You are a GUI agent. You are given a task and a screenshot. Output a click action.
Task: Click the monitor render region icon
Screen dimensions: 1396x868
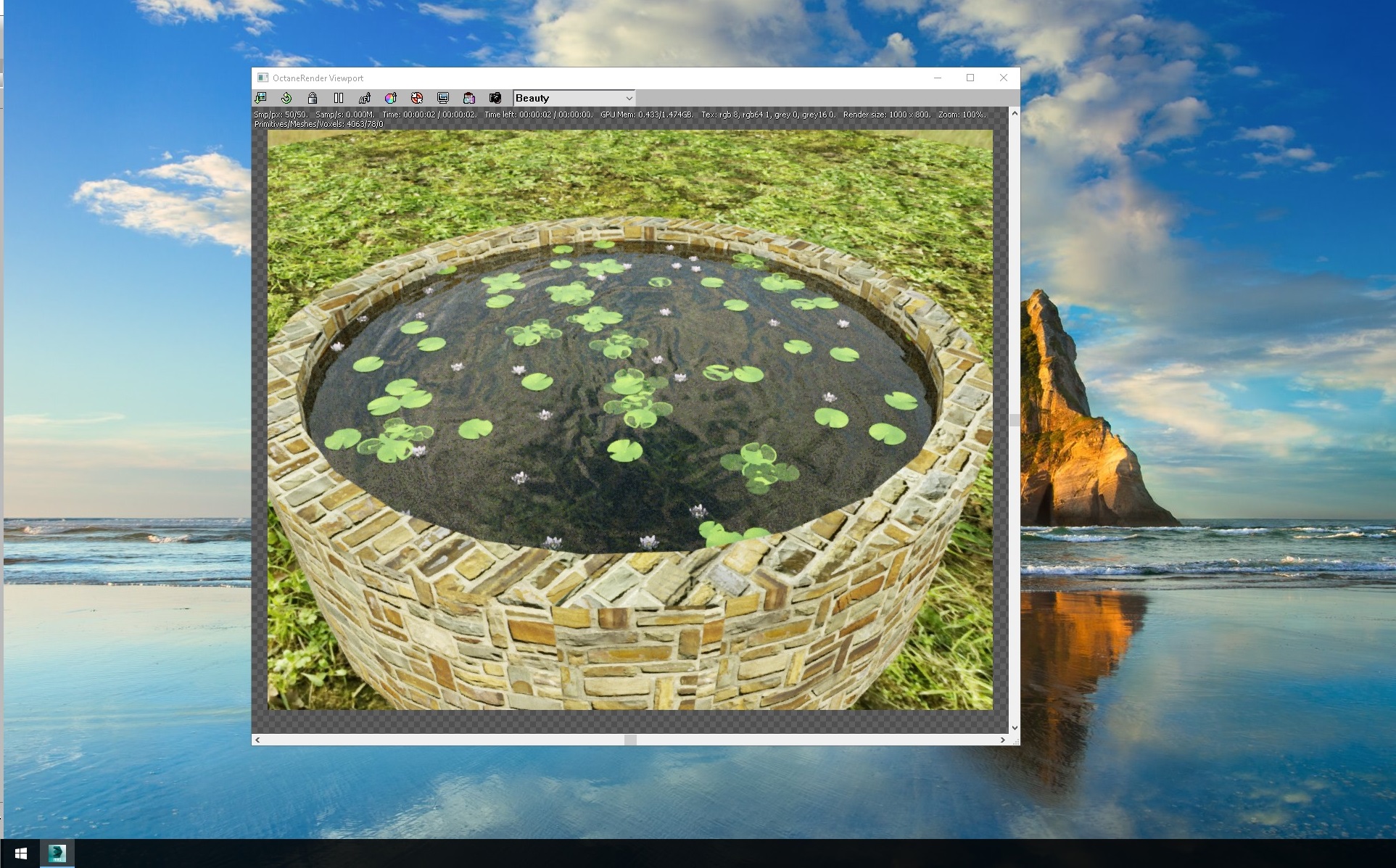coord(443,98)
